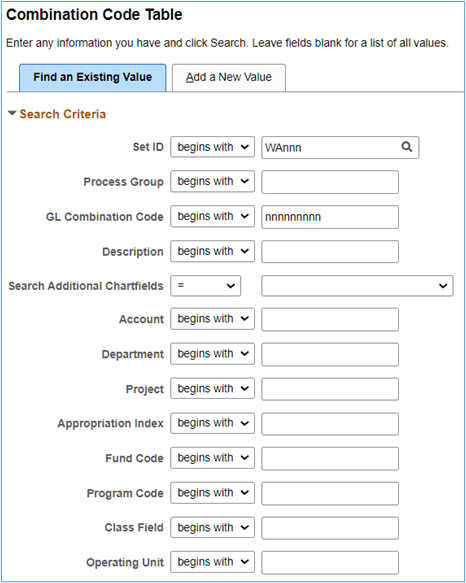Click the Project input field

(330, 389)
